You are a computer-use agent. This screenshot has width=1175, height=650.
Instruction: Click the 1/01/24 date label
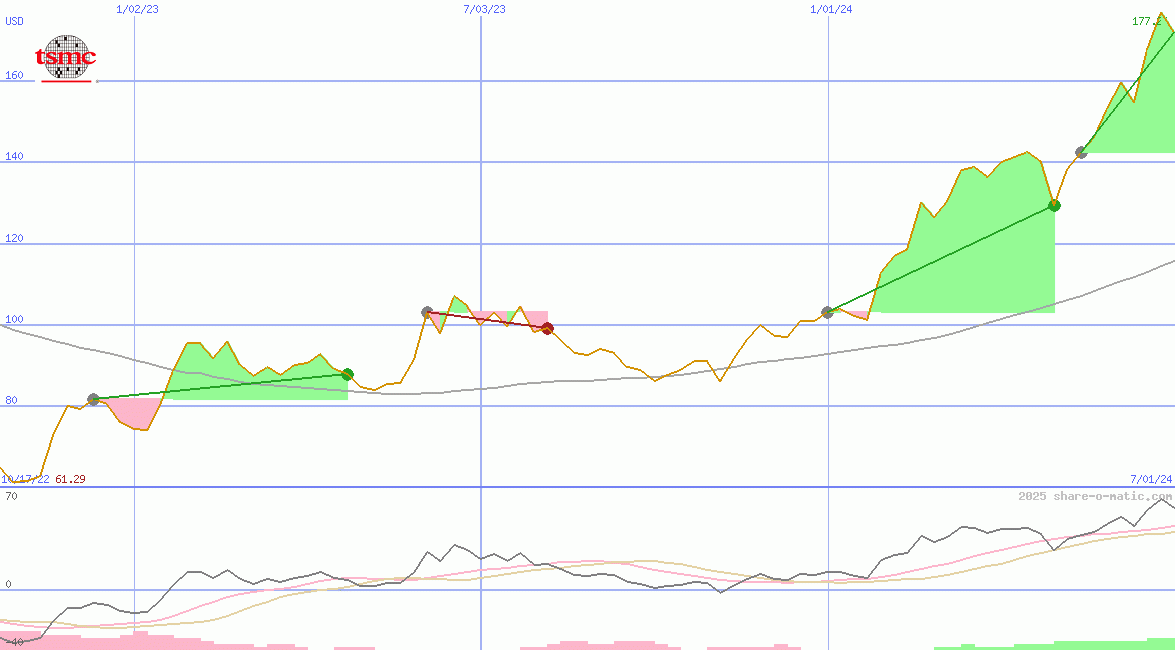831,9
